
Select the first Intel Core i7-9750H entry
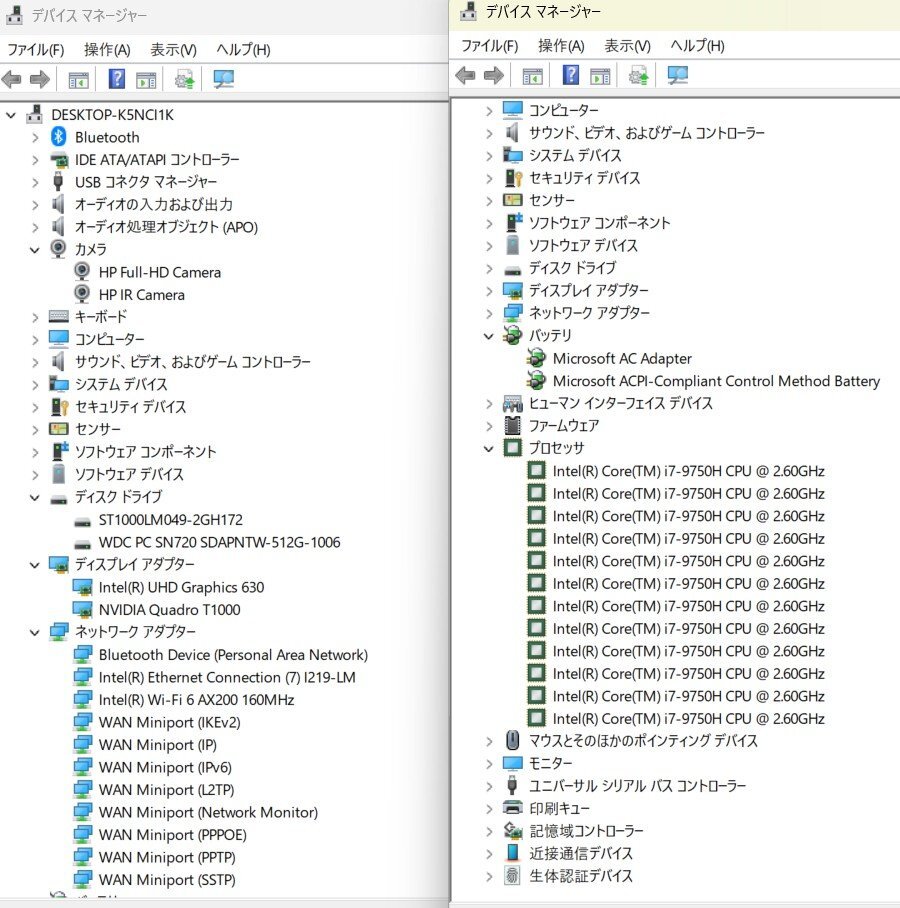click(x=688, y=471)
